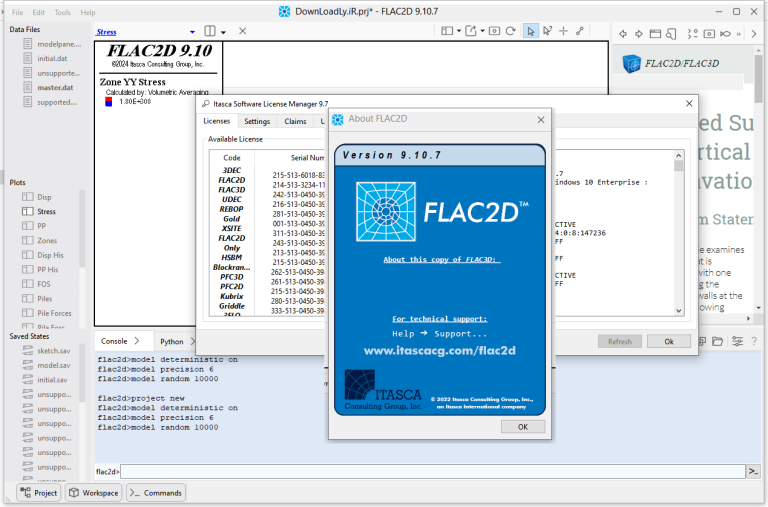
Task: Expand the Console tab chevron
Action: [137, 341]
